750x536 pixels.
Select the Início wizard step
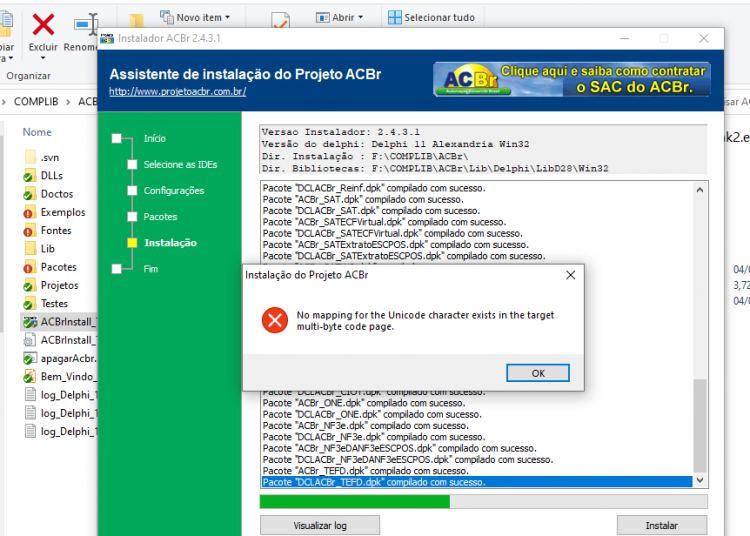click(154, 139)
